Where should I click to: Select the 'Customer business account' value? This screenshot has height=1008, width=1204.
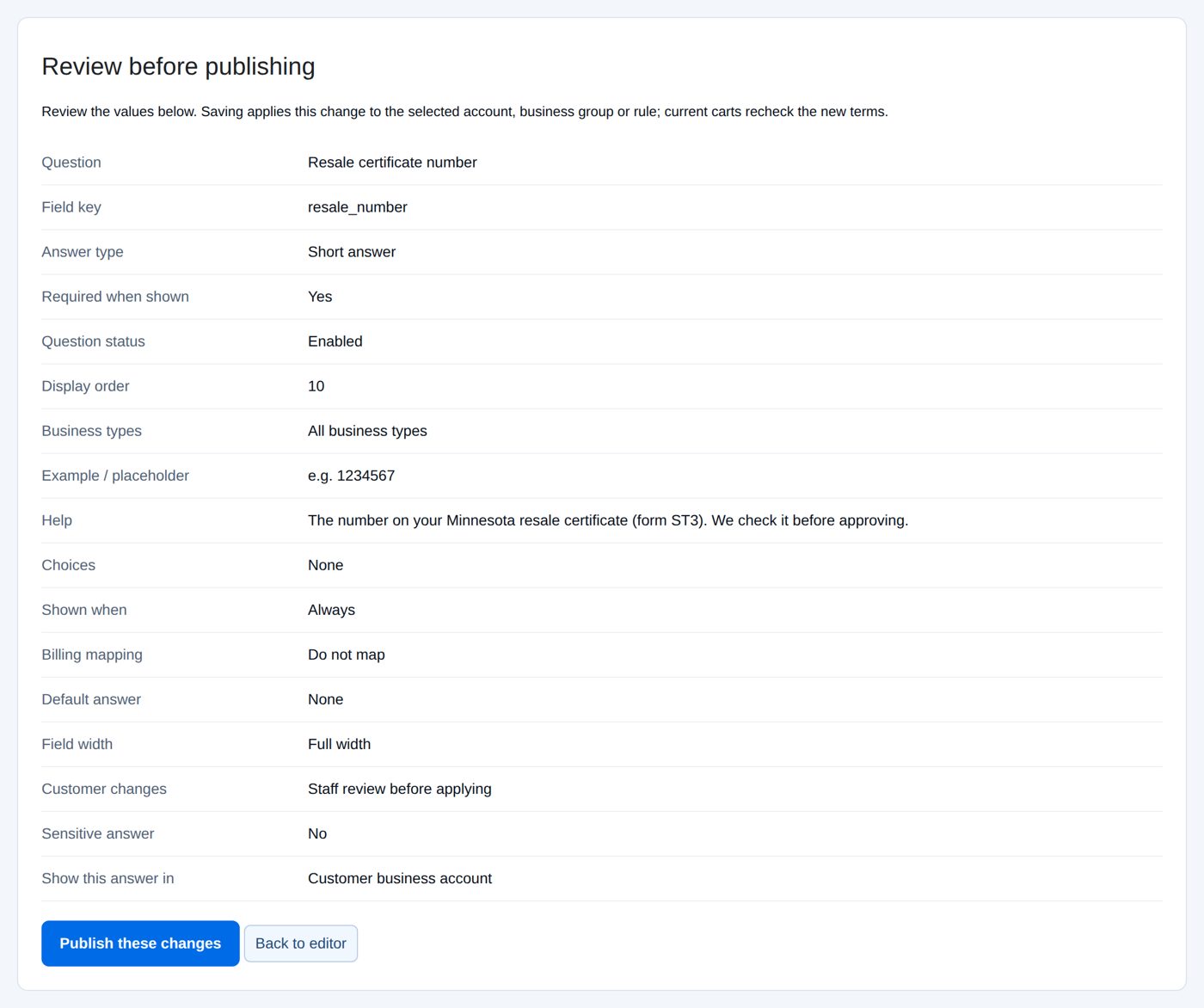400,878
